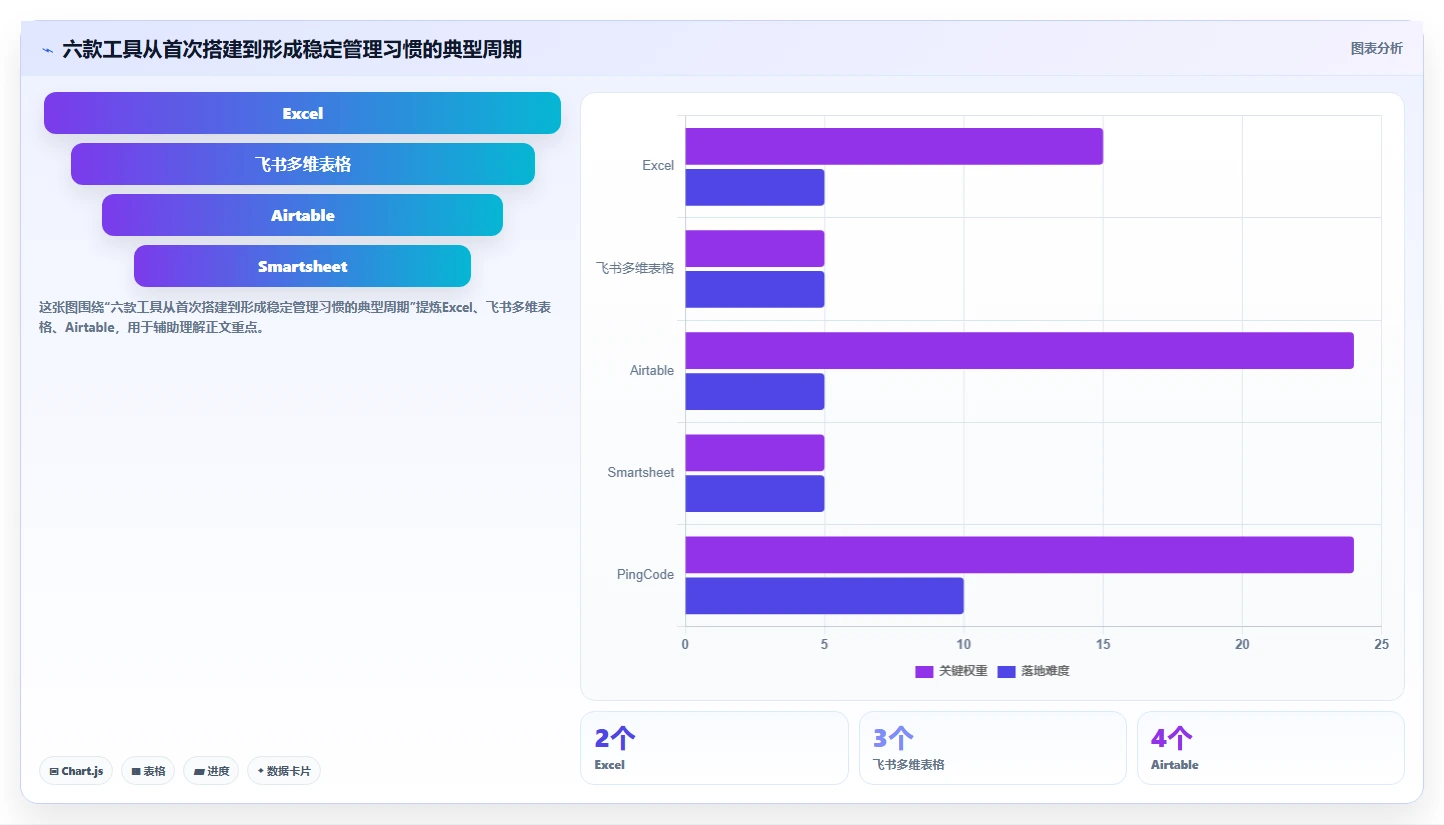
Task: Click the x-axis value 25
Action: tap(1381, 645)
